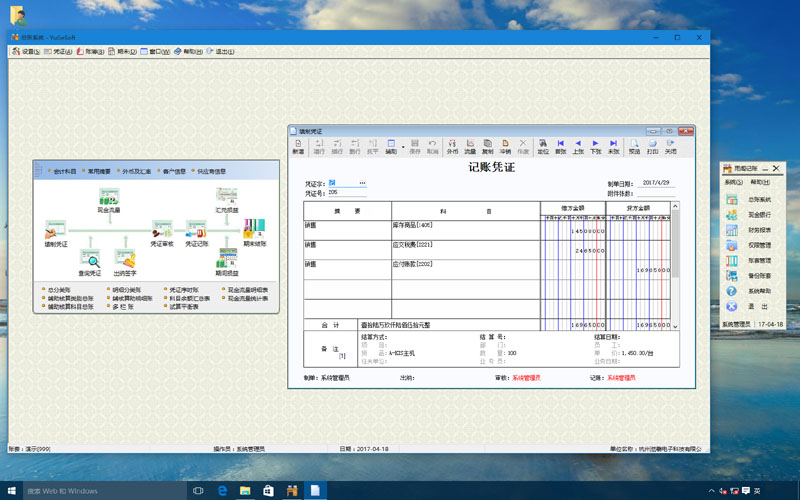Click the 新增 (New) voucher toolbar icon
Viewport: 800px width, 500px height.
298,146
